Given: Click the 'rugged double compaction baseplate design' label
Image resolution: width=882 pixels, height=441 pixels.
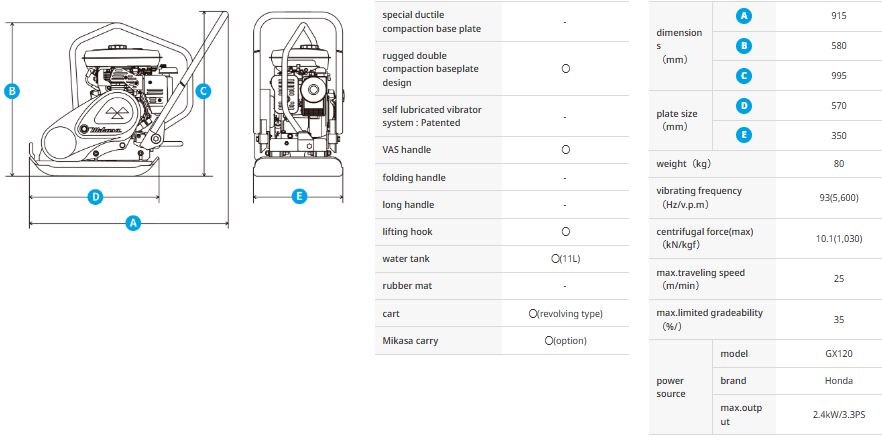Looking at the screenshot, I should 431,69.
